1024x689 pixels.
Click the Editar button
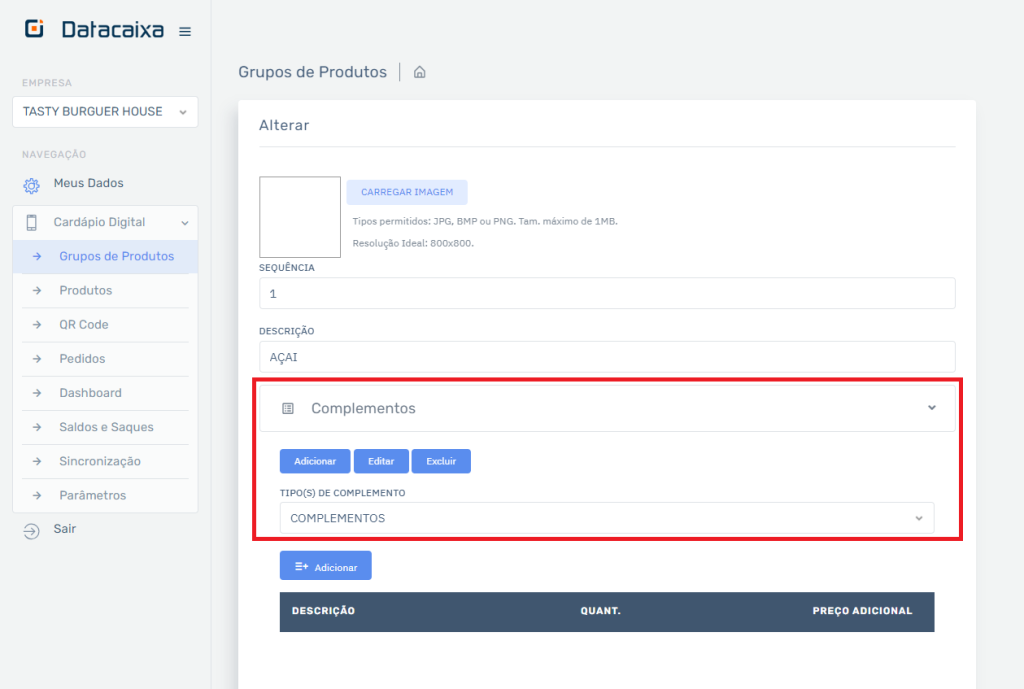coord(381,461)
